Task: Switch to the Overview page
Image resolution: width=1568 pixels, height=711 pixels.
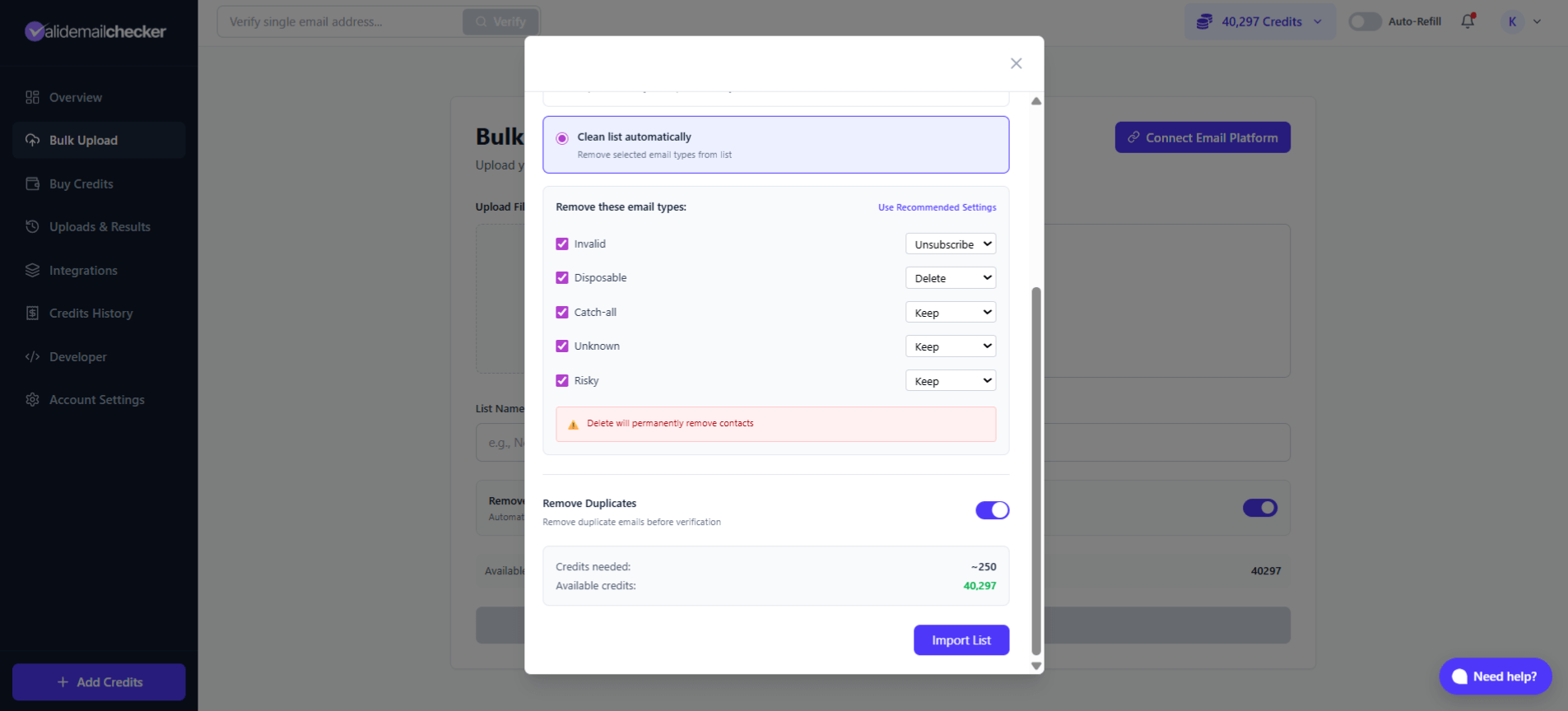Action: [75, 97]
